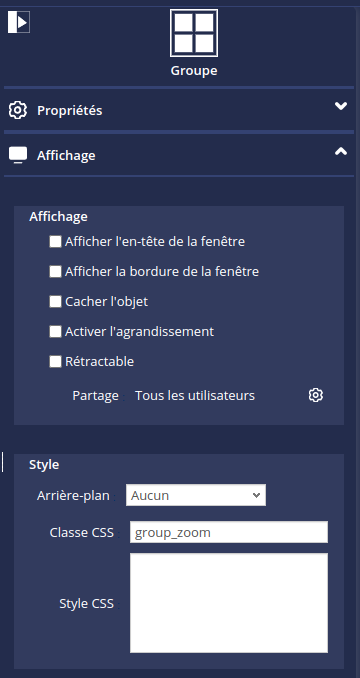The width and height of the screenshot is (360, 678).
Task: Click the Affichage fieldset title above the checkboxes
Action: 58,217
